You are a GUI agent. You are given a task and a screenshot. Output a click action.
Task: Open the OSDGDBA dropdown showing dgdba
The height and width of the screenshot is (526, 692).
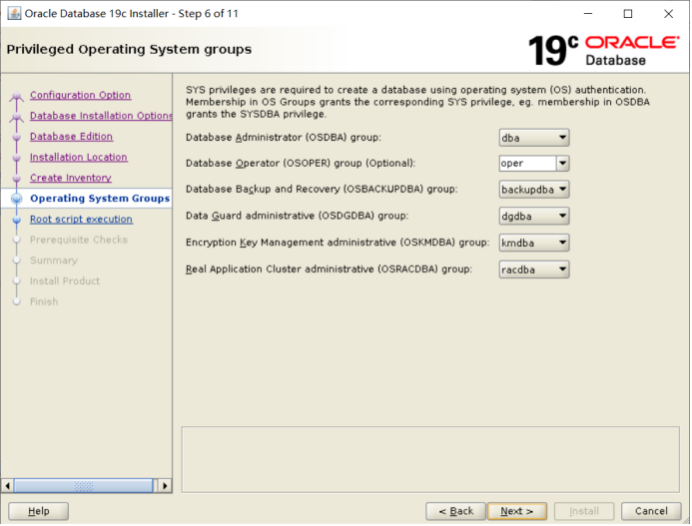pyautogui.click(x=534, y=216)
